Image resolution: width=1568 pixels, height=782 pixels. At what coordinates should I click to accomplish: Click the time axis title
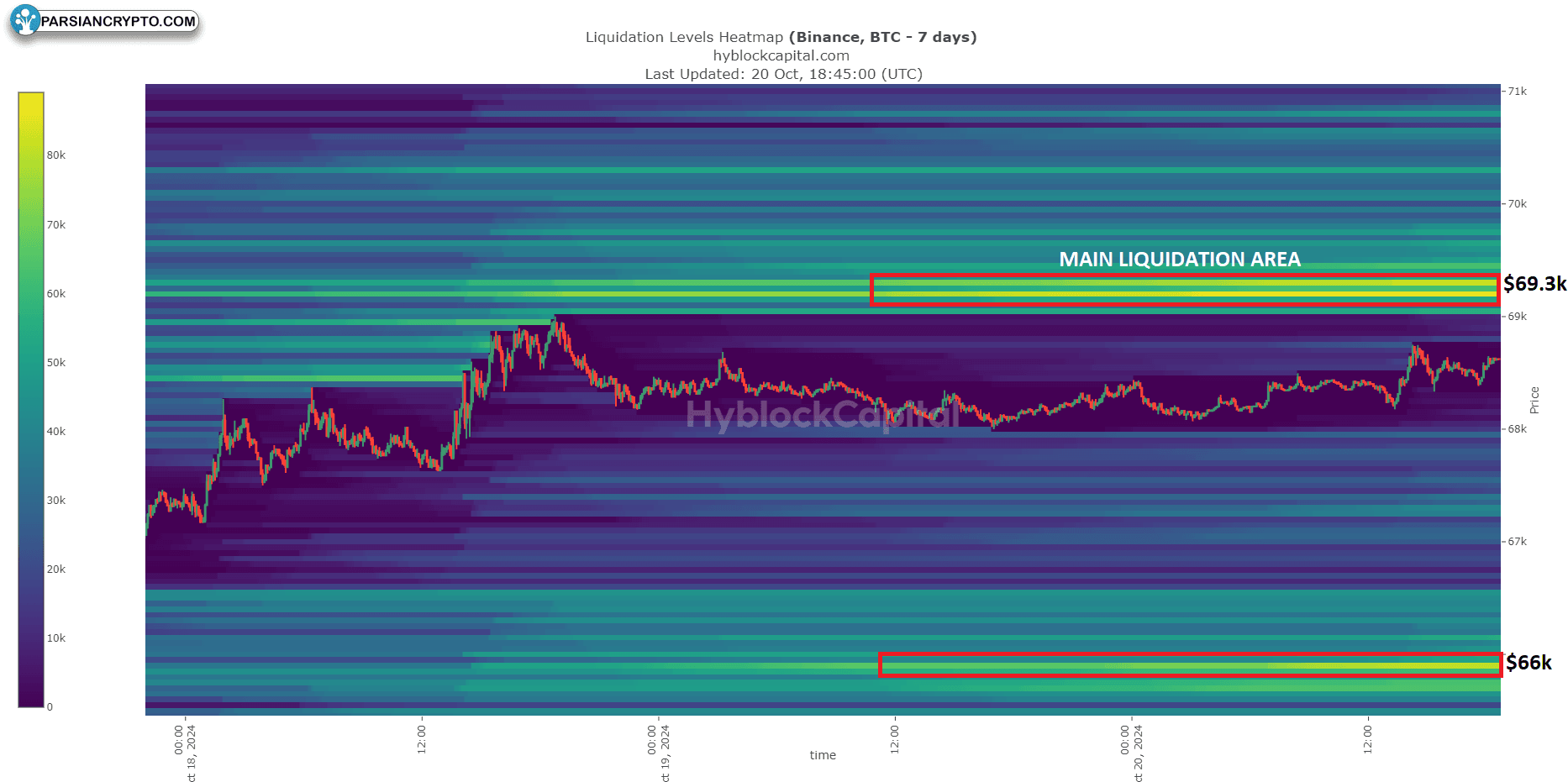coord(823,755)
